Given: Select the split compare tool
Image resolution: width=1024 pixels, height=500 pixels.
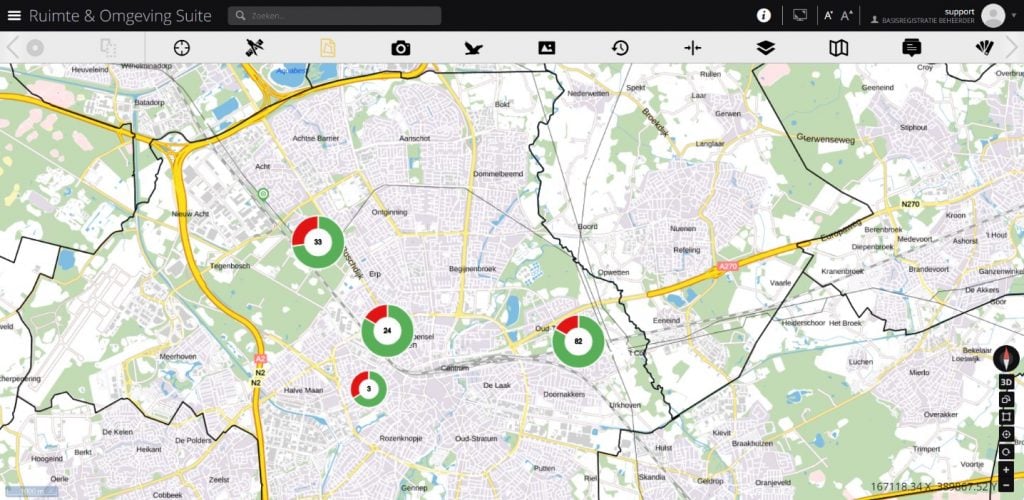Looking at the screenshot, I should click(x=693, y=48).
